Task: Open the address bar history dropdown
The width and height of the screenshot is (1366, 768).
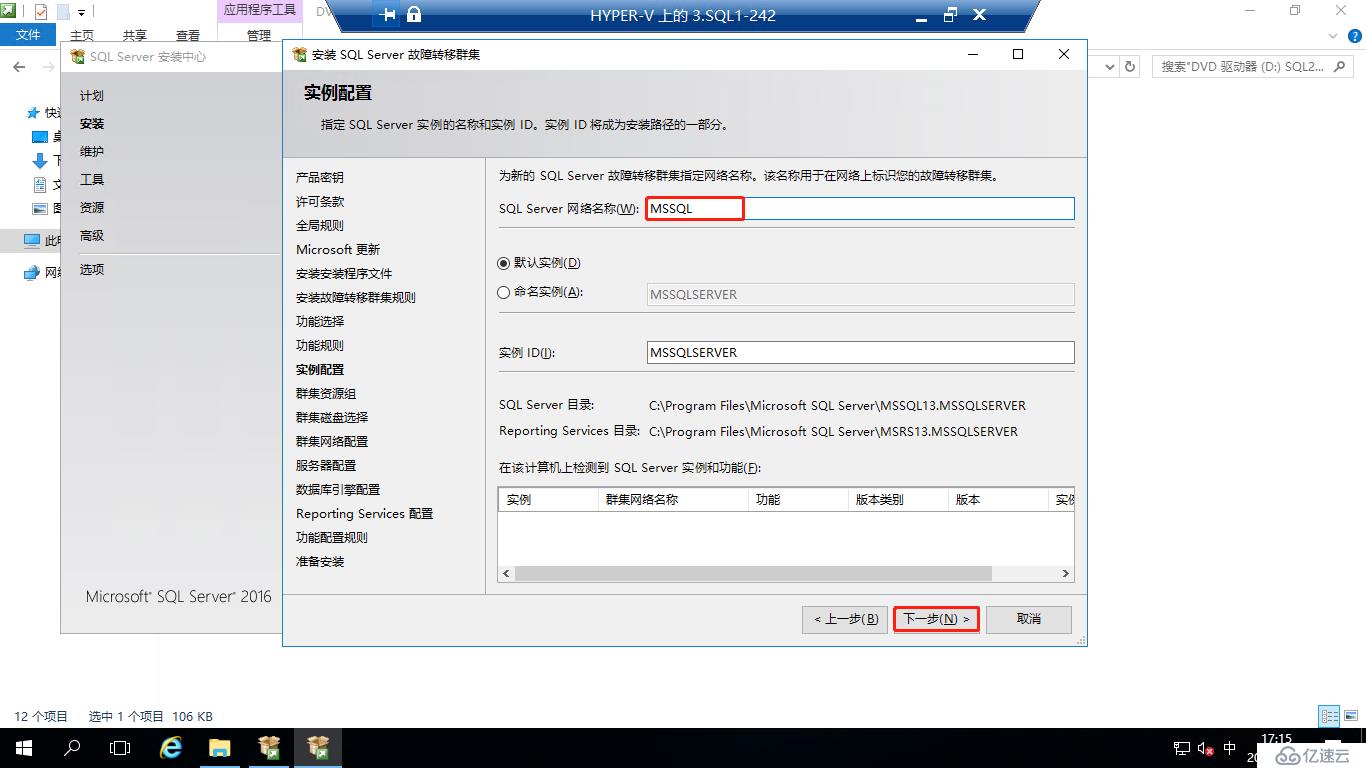Action: 1109,66
